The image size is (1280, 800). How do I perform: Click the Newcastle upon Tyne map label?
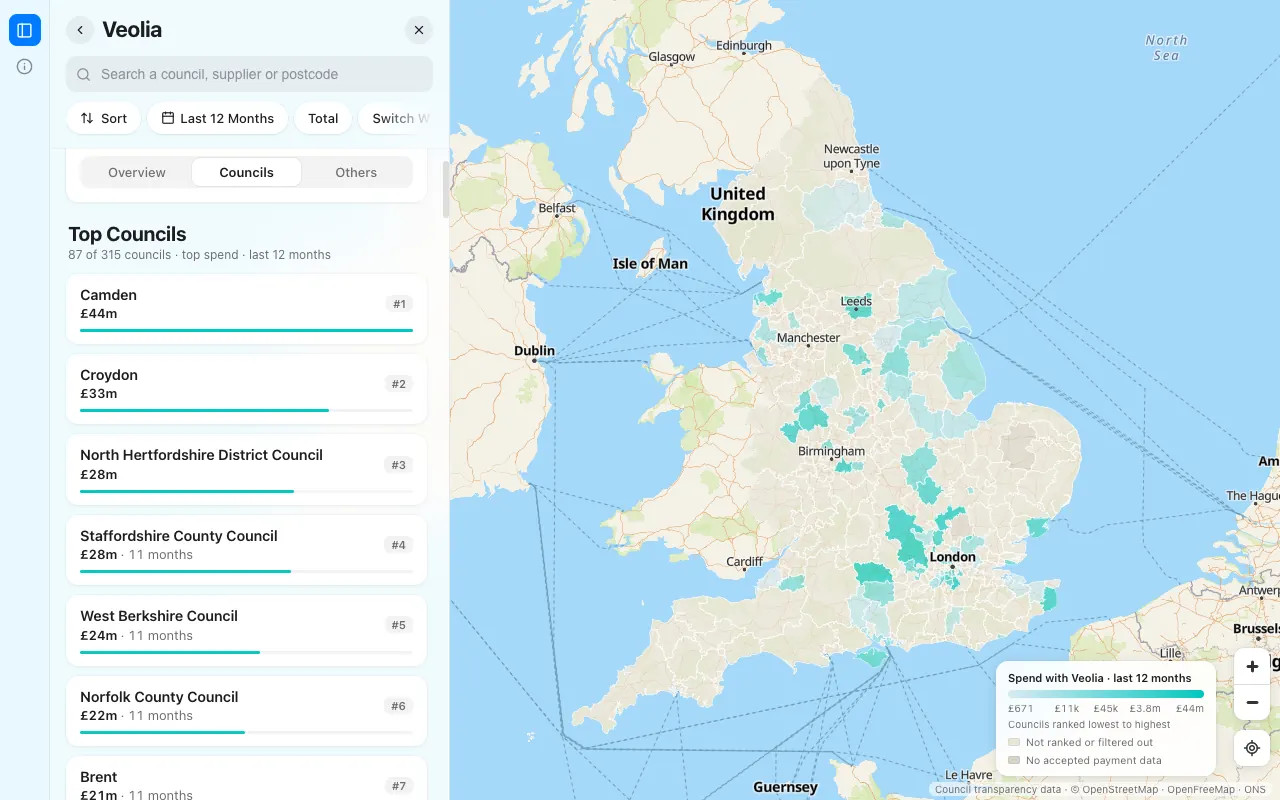pyautogui.click(x=852, y=156)
